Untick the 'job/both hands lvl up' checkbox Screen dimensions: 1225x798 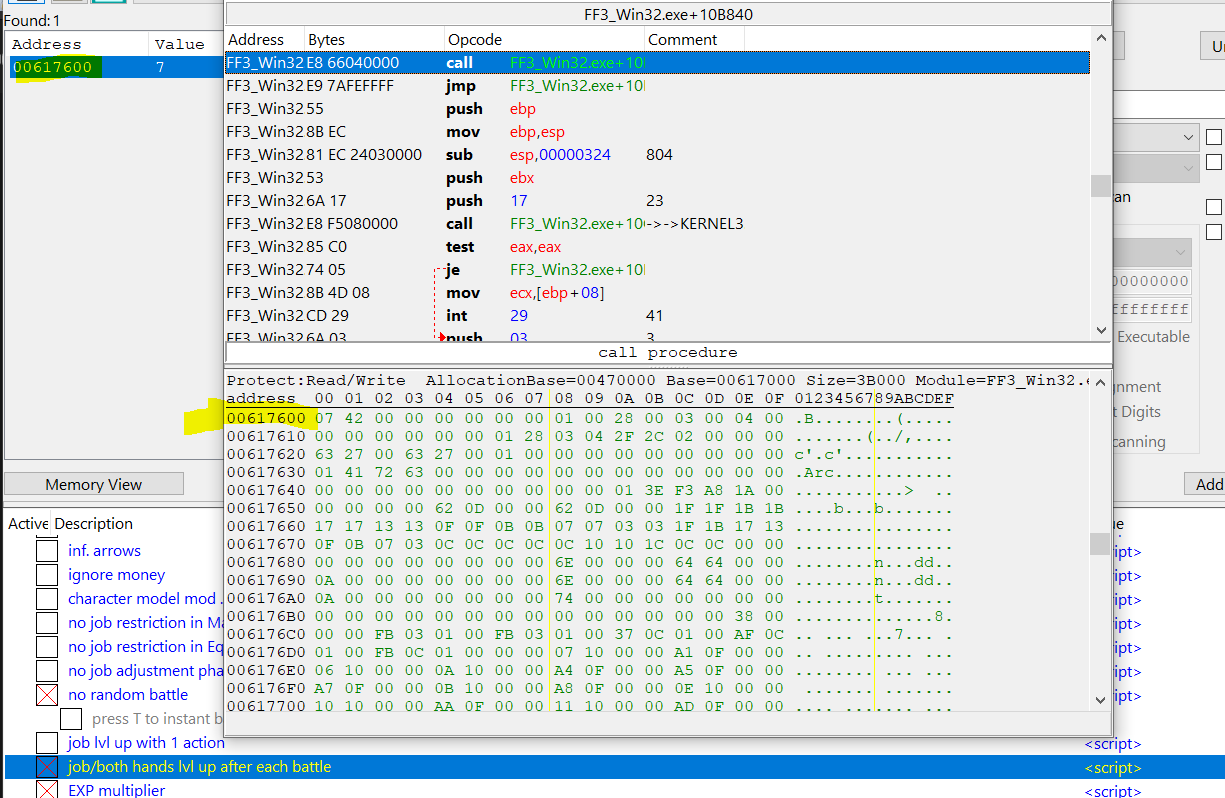tap(47, 767)
